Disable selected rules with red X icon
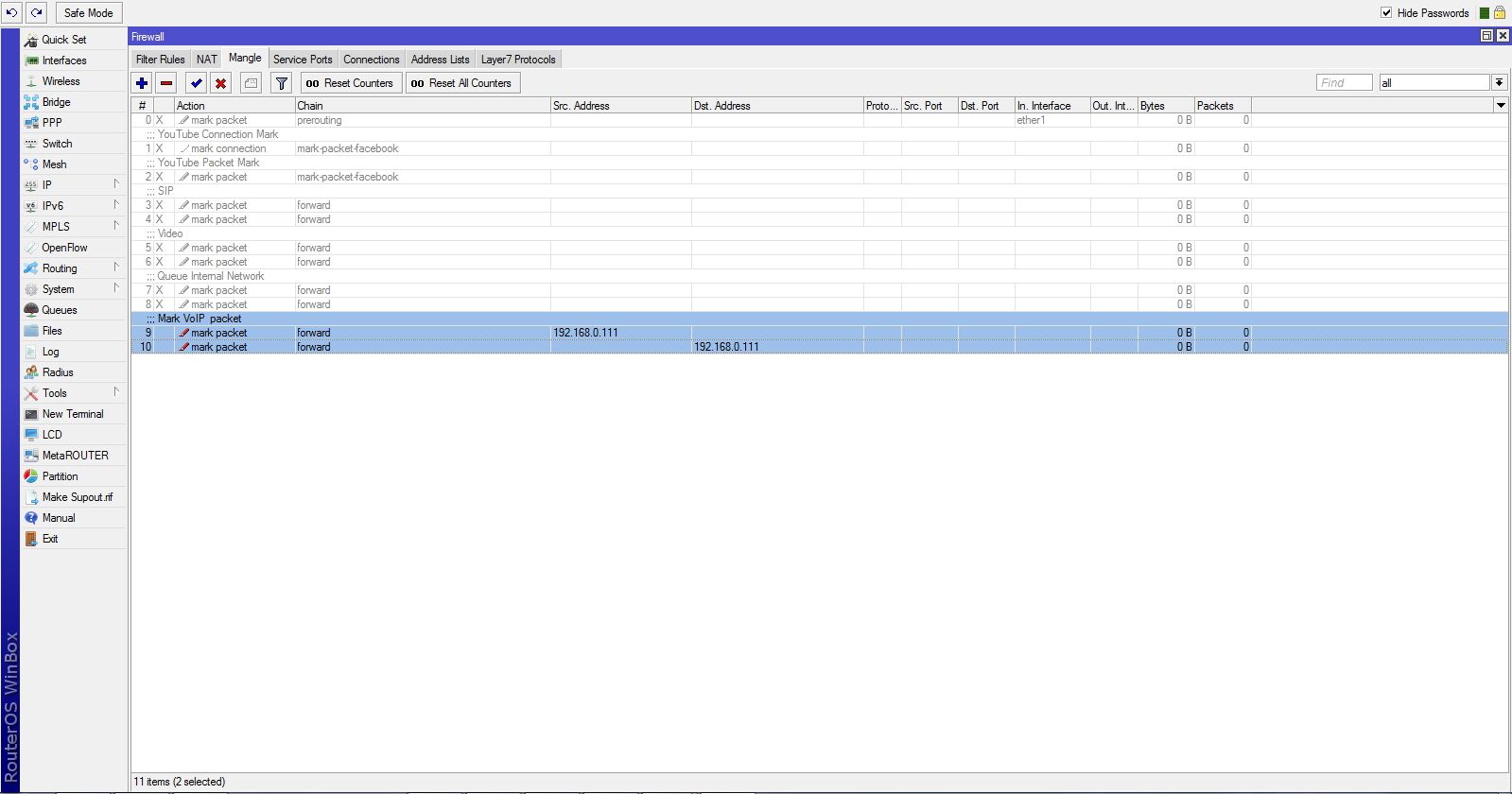The image size is (1512, 794). tap(220, 83)
